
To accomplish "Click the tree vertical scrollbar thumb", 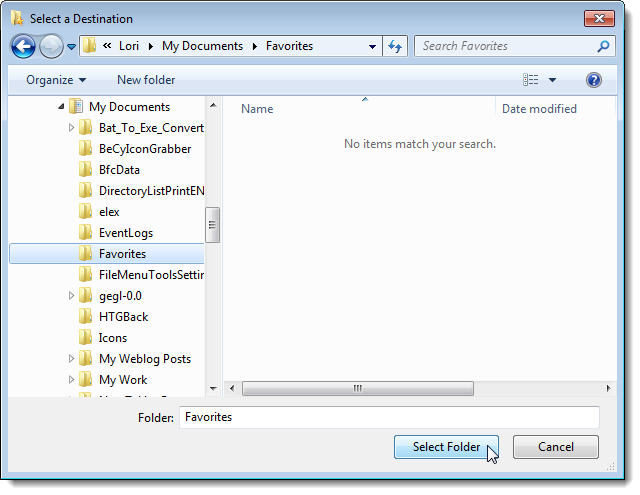I will [x=213, y=225].
